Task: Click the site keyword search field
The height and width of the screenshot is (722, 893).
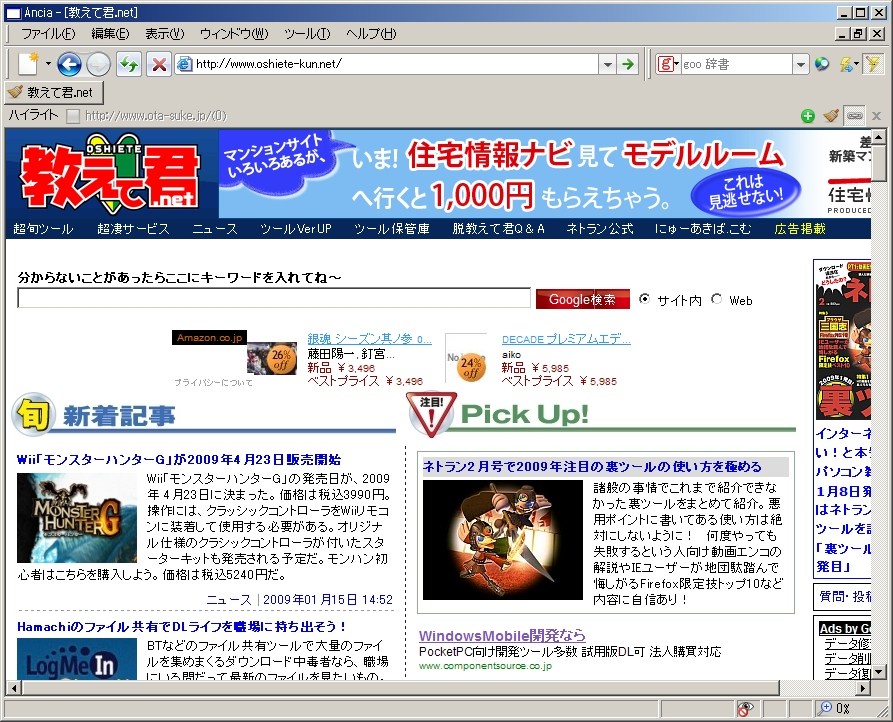Action: pyautogui.click(x=274, y=298)
